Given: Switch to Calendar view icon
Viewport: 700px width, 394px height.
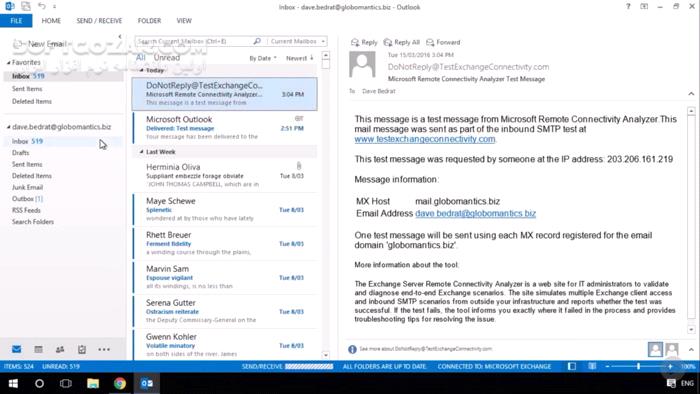Looking at the screenshot, I should 38,349.
